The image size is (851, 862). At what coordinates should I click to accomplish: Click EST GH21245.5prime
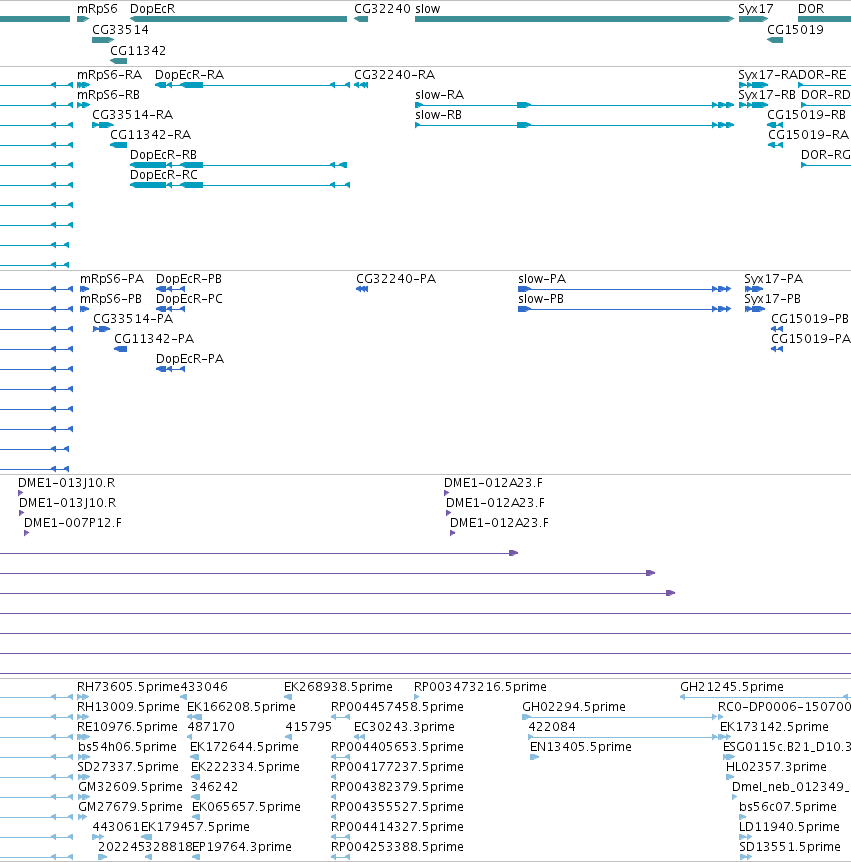click(732, 687)
